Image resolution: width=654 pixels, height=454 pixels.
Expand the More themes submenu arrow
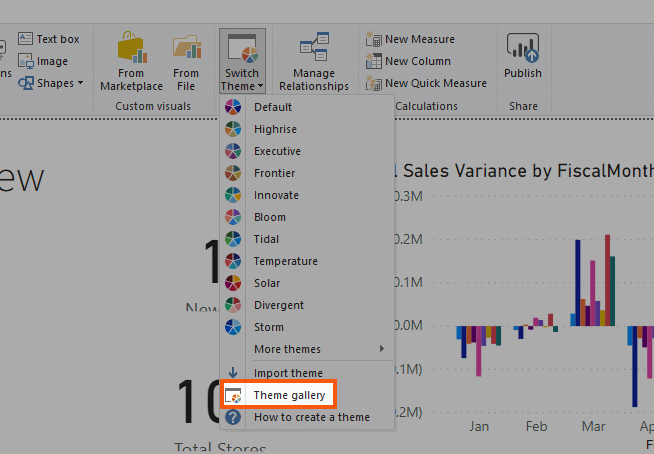click(x=382, y=348)
